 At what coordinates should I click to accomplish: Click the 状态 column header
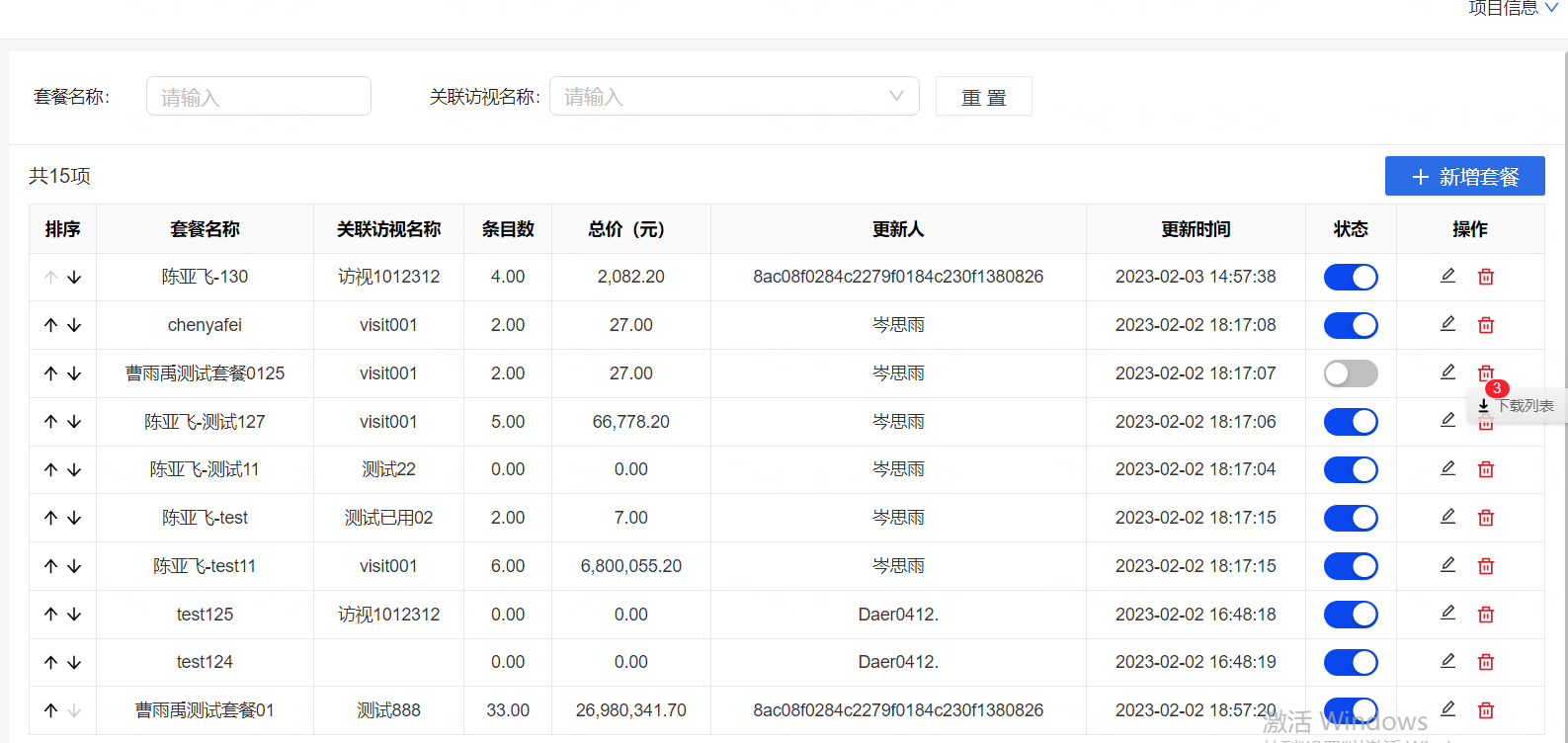(x=1351, y=229)
